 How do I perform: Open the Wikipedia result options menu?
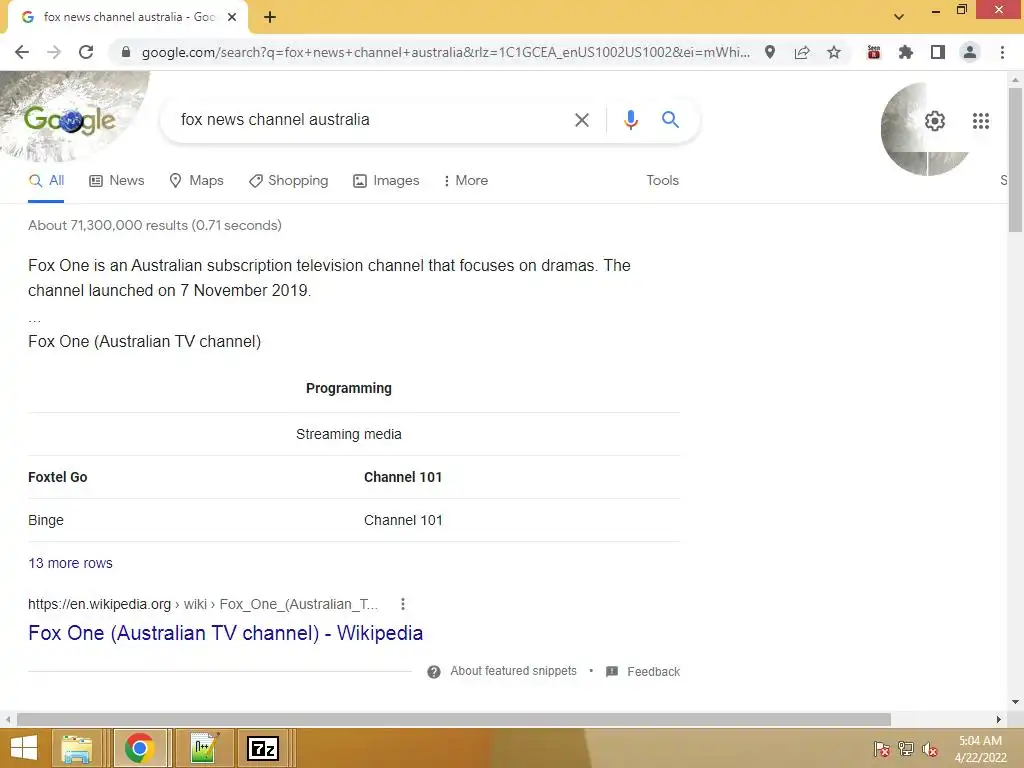[403, 604]
